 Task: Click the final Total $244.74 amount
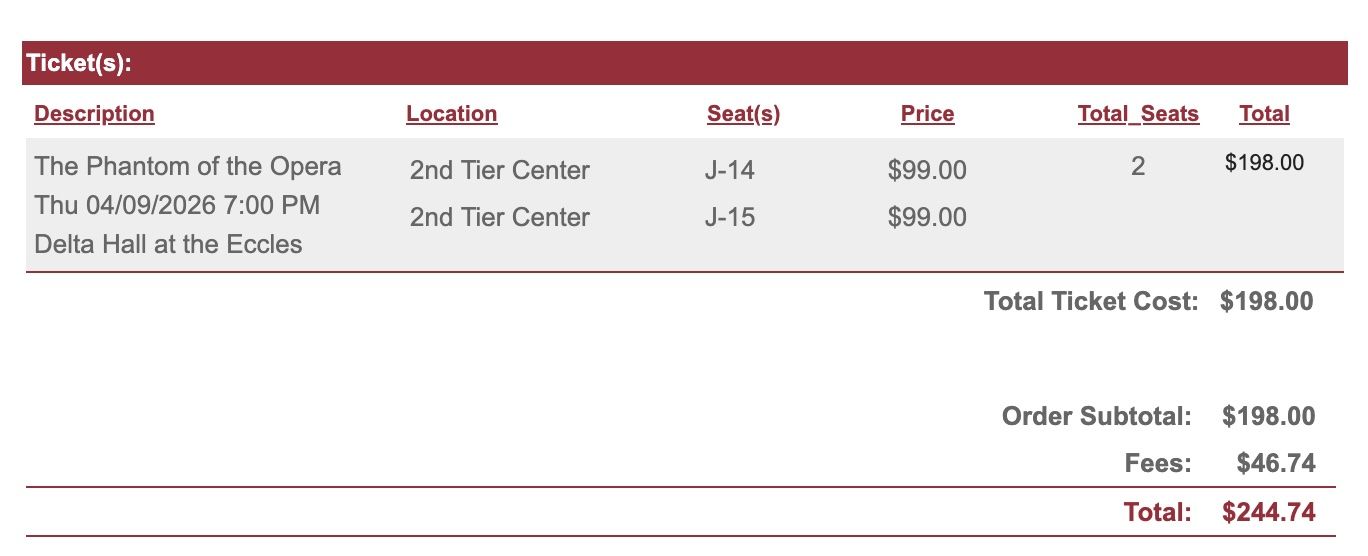1268,513
